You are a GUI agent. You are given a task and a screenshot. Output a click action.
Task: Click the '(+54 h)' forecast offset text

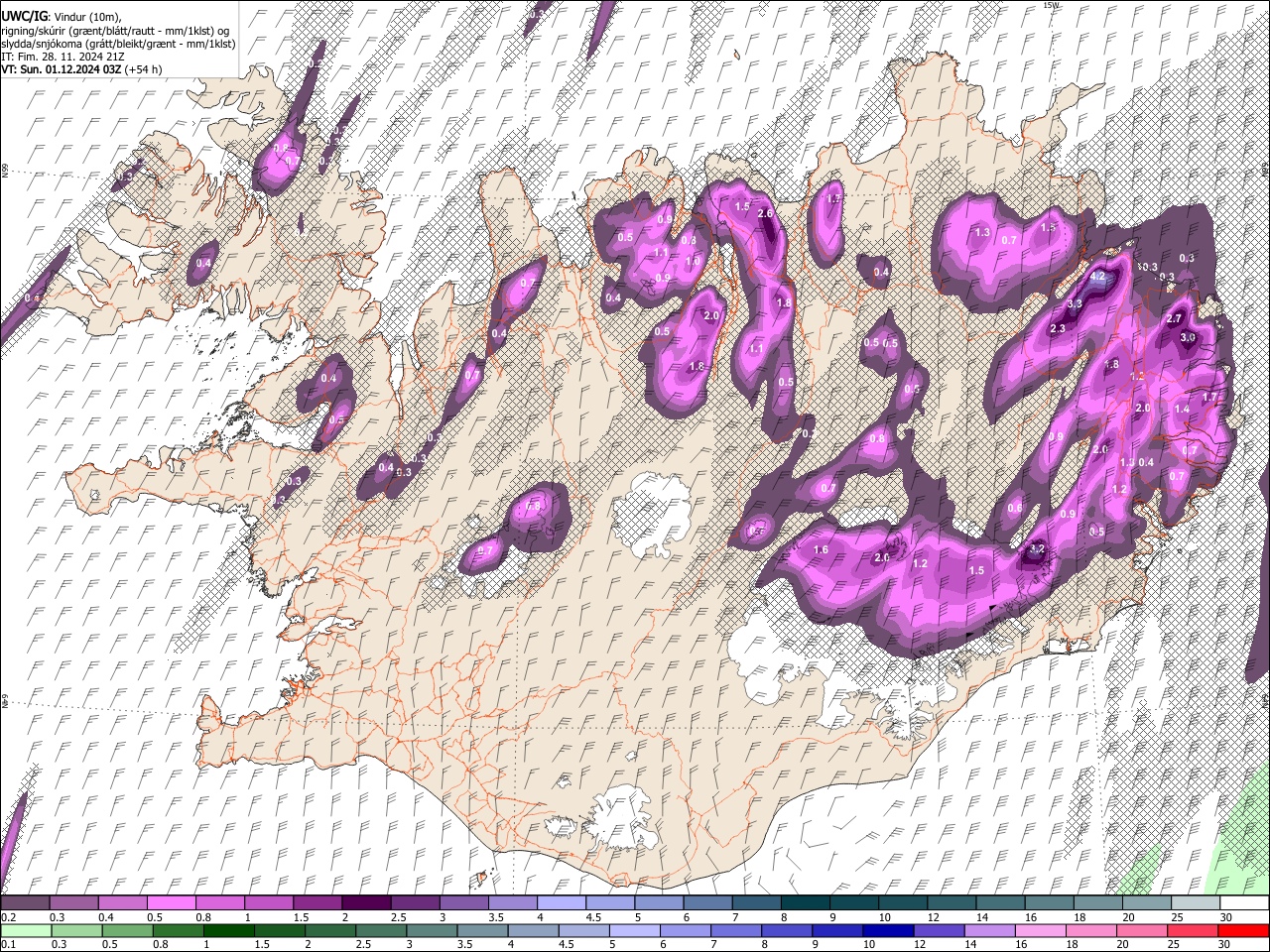pyautogui.click(x=144, y=69)
